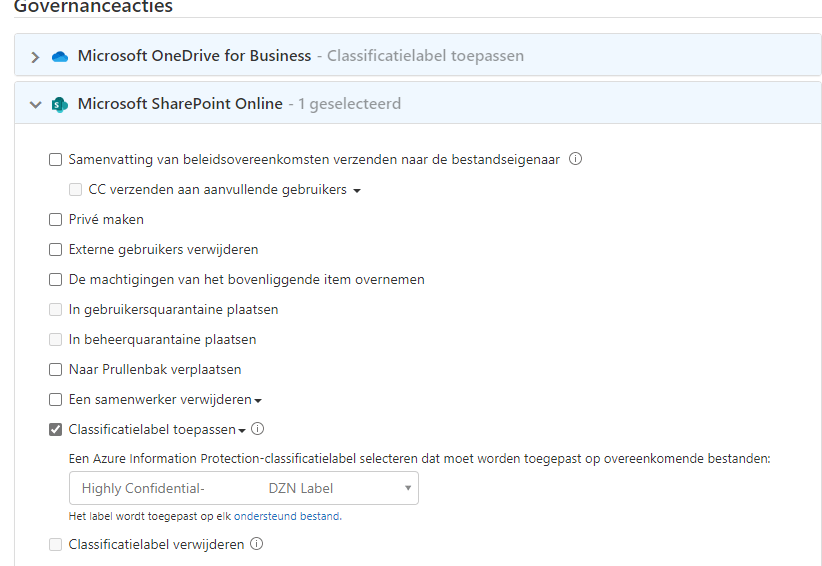822x566 pixels.
Task: Click Microsoft SharePoint Online header title
Action: click(x=180, y=104)
